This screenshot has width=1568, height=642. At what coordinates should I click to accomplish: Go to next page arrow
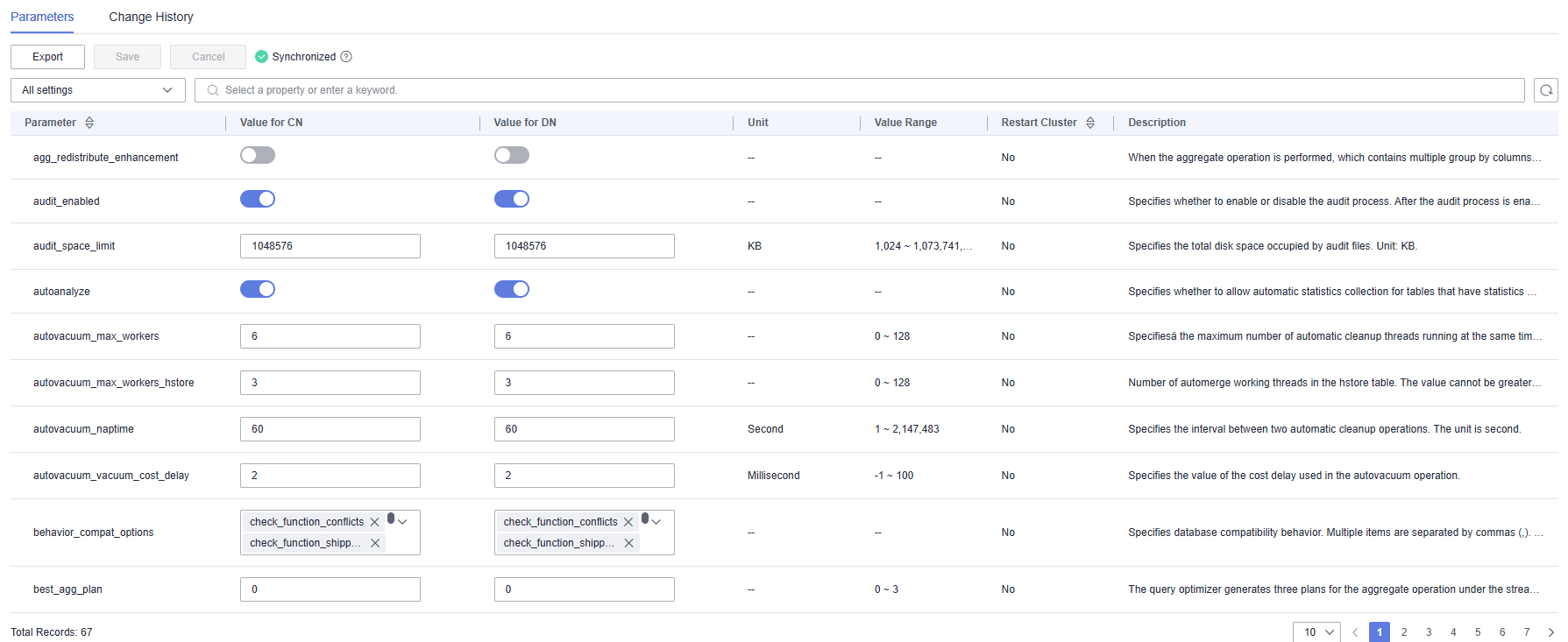[1550, 632]
